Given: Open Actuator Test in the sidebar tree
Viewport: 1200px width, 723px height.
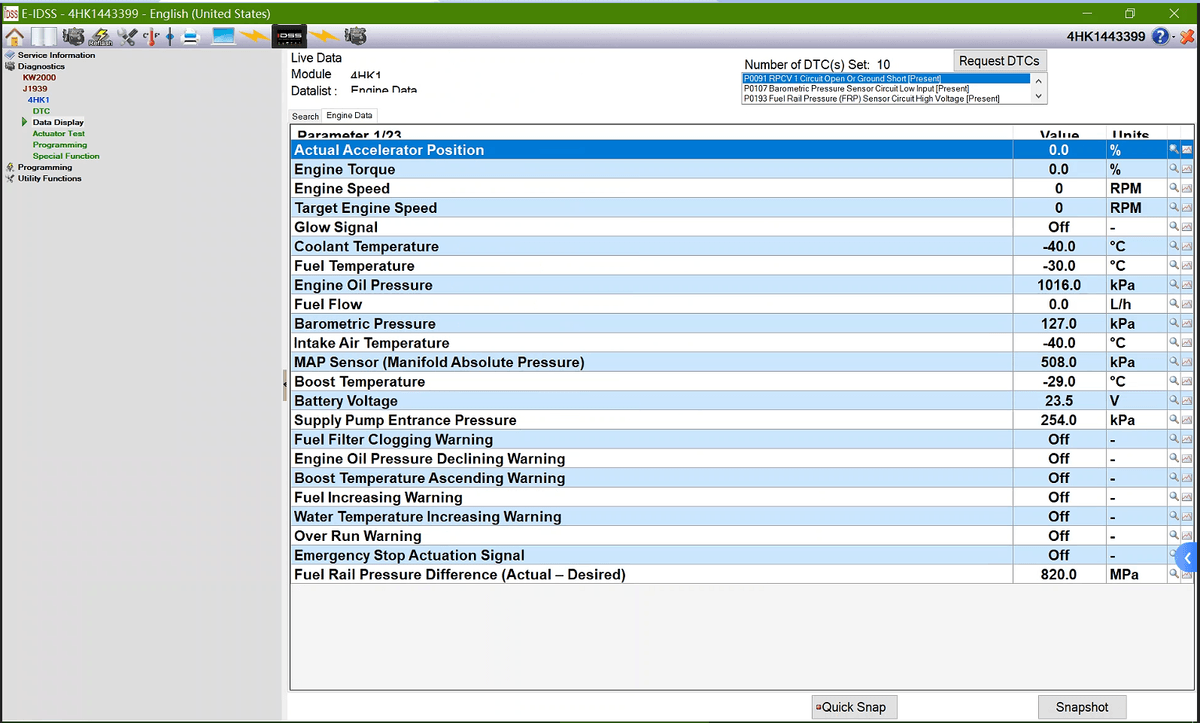Looking at the screenshot, I should pos(59,133).
